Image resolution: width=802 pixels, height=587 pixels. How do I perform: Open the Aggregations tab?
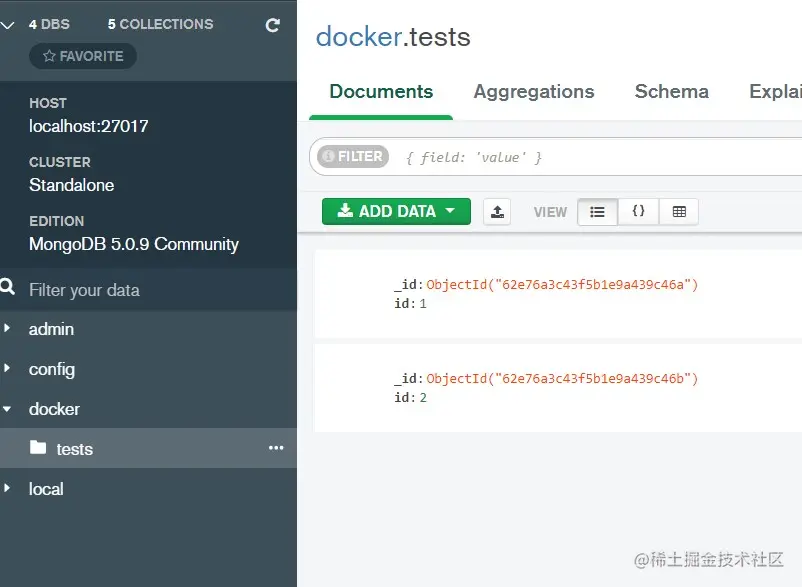pyautogui.click(x=534, y=92)
